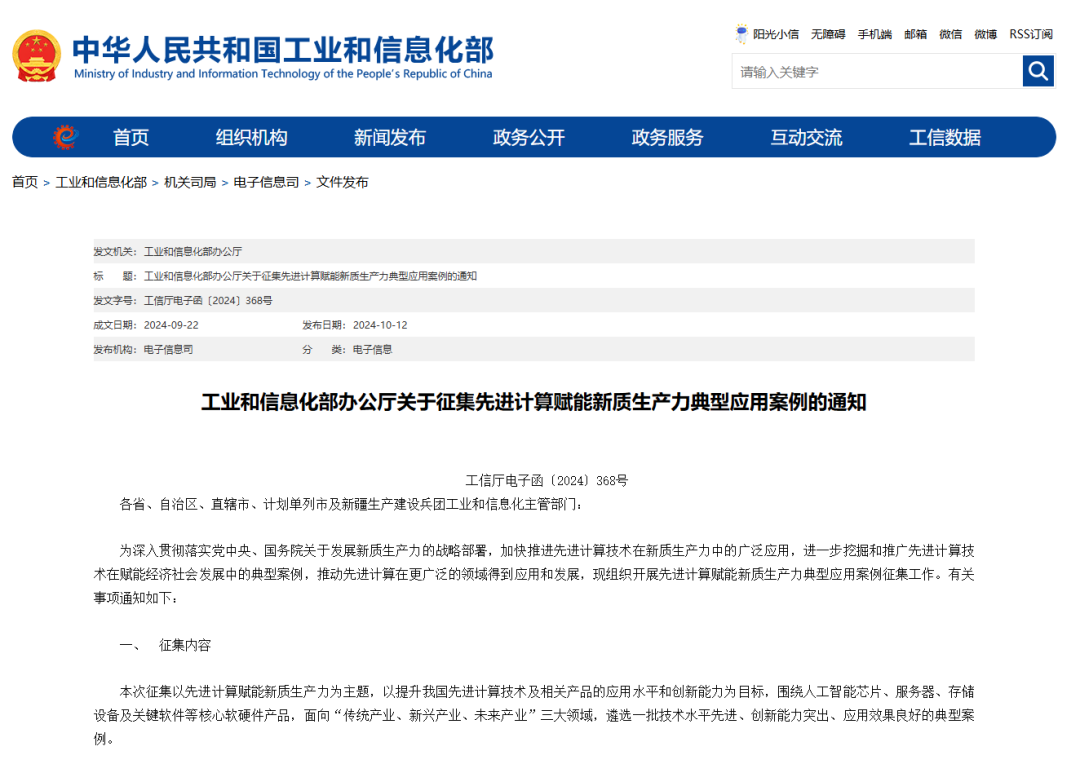Click the 无障碍 accessibility link
The height and width of the screenshot is (764, 1080).
click(828, 34)
